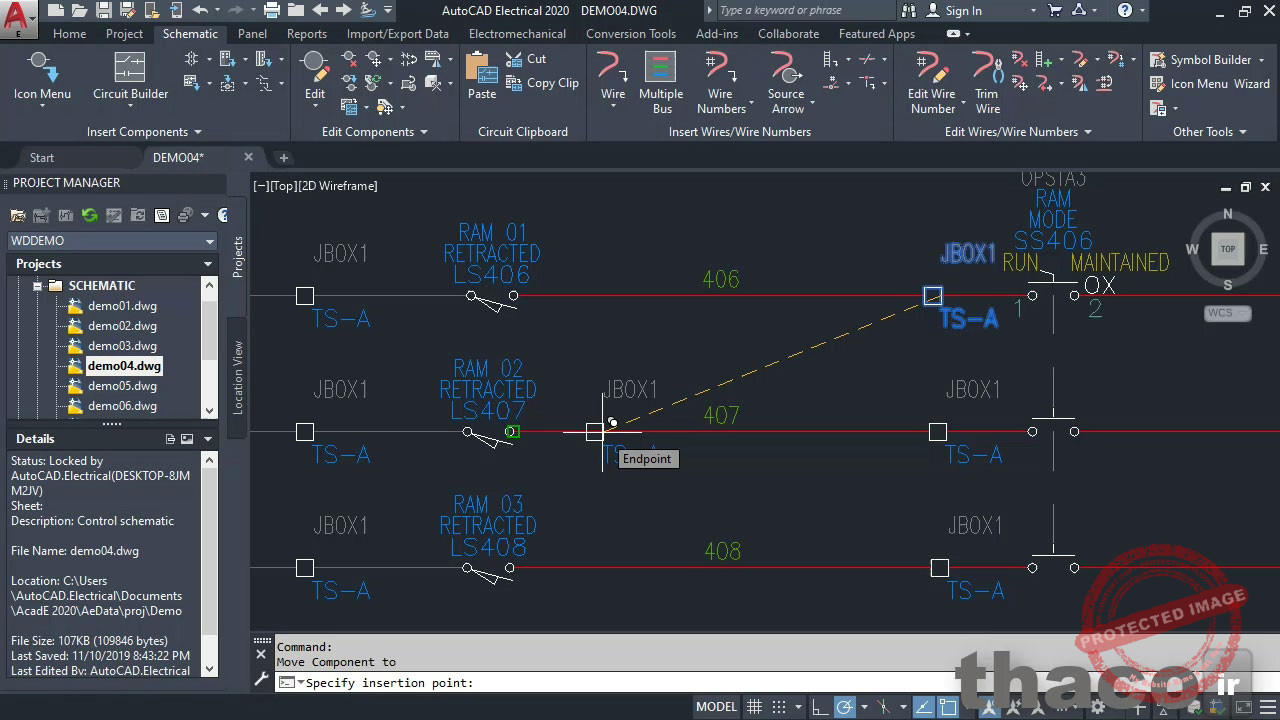This screenshot has width=1280, height=720.
Task: Toggle polar tracking in status bar
Action: click(x=845, y=707)
